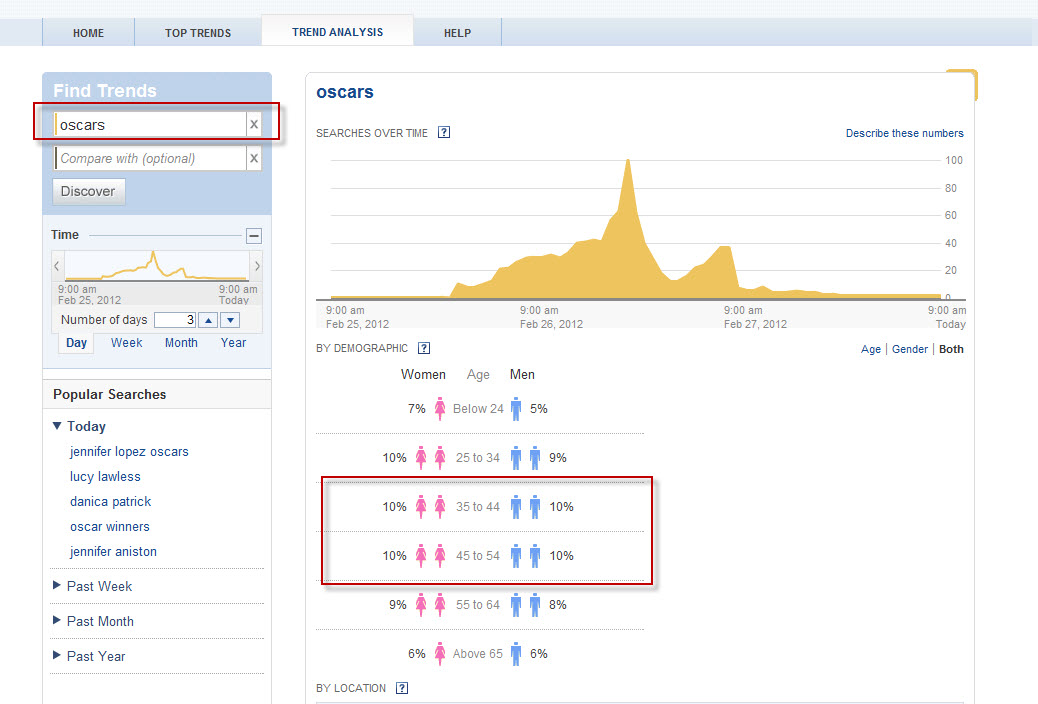1038x704 pixels.
Task: Click the Compare with optional field
Action: click(x=150, y=158)
